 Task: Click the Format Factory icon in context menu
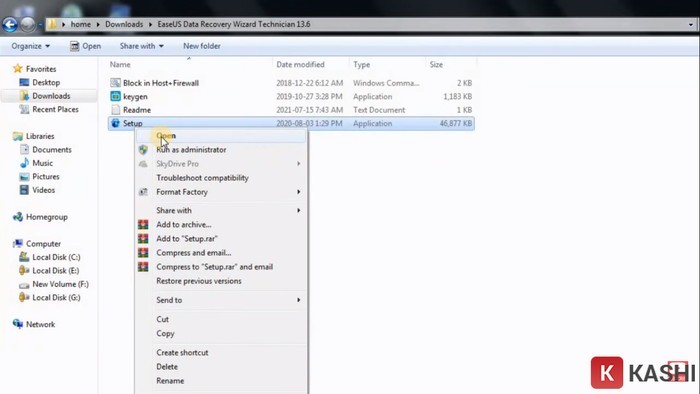[143, 192]
